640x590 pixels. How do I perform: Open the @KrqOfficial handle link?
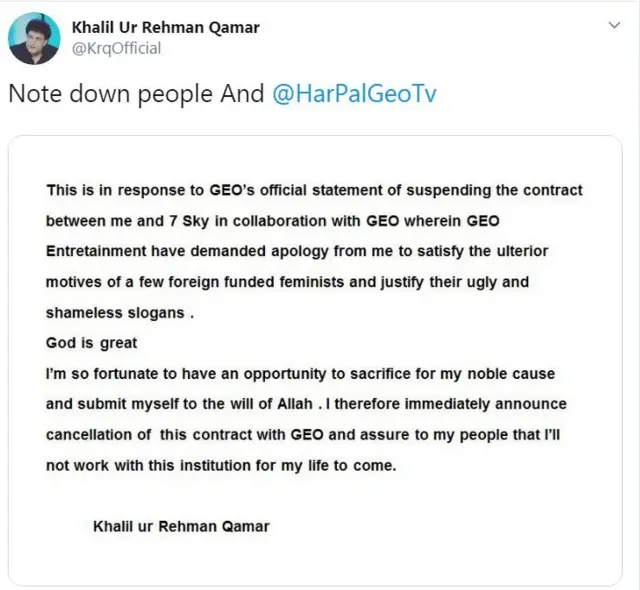point(116,48)
